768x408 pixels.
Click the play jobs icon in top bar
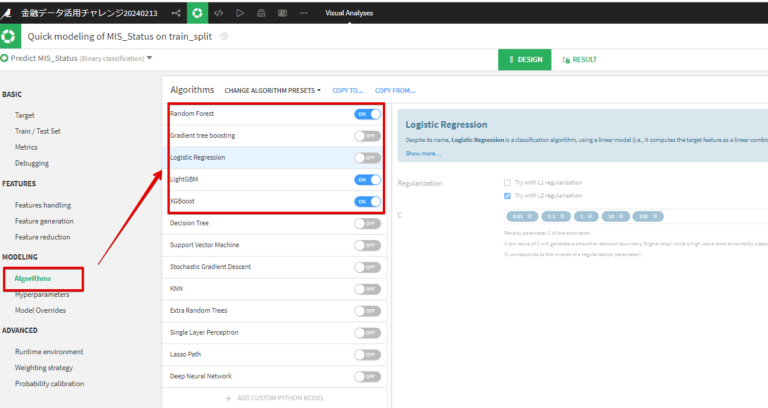pos(240,13)
